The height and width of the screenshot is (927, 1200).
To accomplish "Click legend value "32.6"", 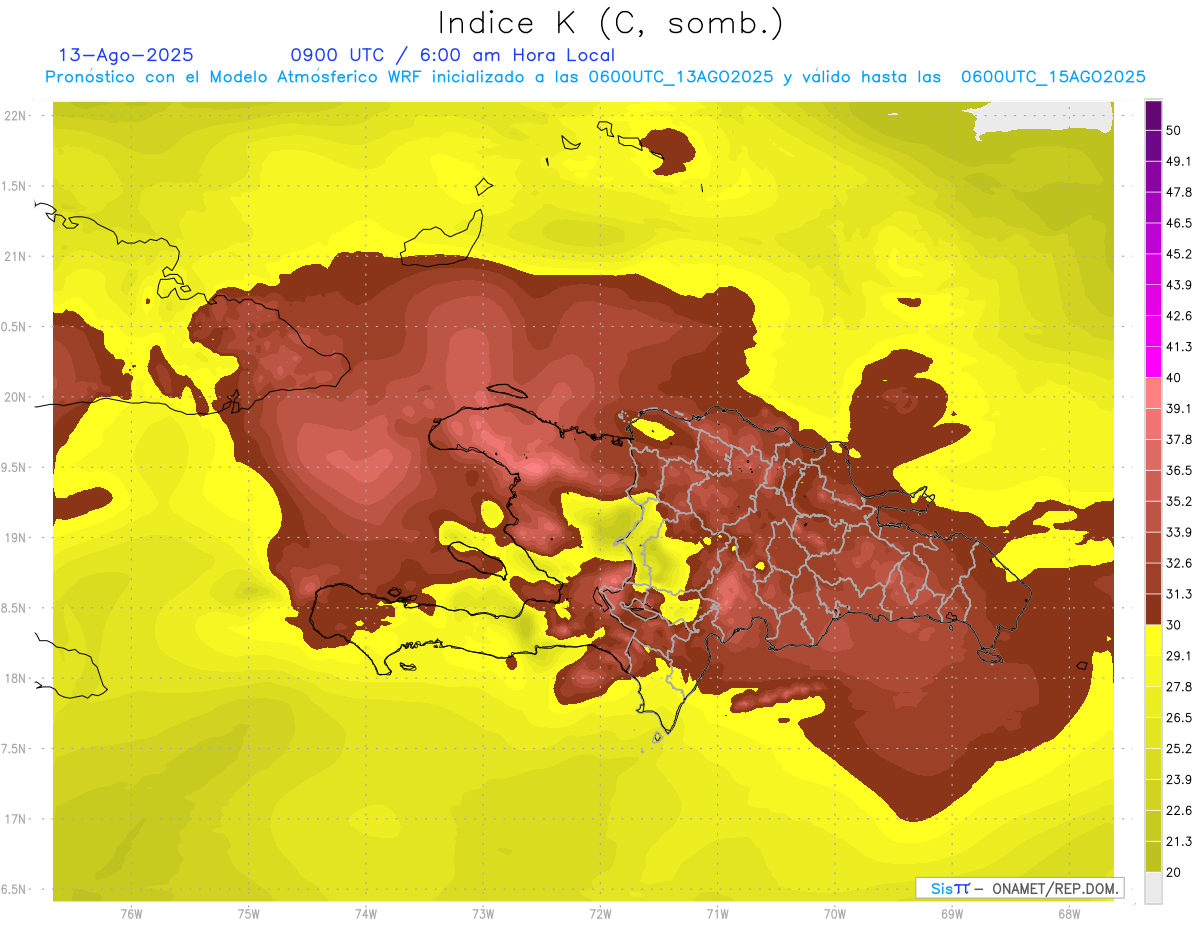I will [1179, 563].
